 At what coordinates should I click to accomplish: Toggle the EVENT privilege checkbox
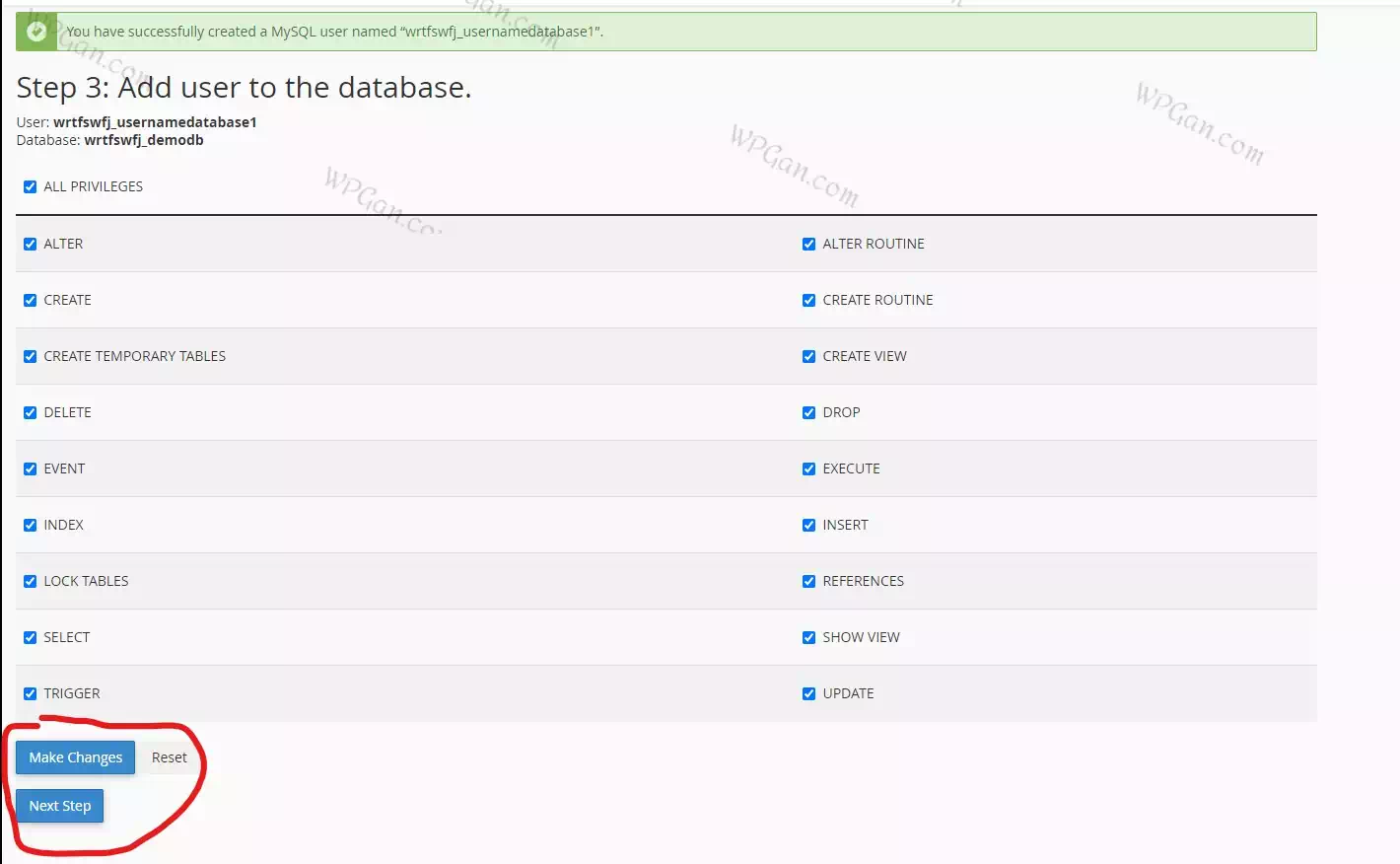coord(30,468)
